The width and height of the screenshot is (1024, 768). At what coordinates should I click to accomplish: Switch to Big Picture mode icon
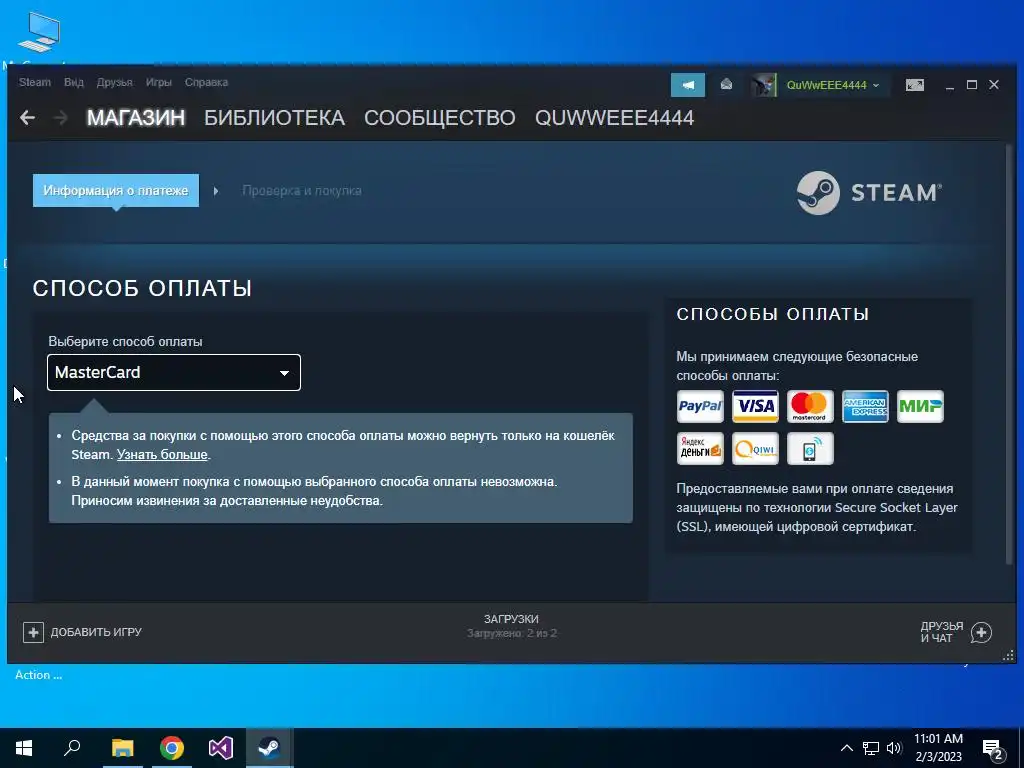[x=915, y=85]
